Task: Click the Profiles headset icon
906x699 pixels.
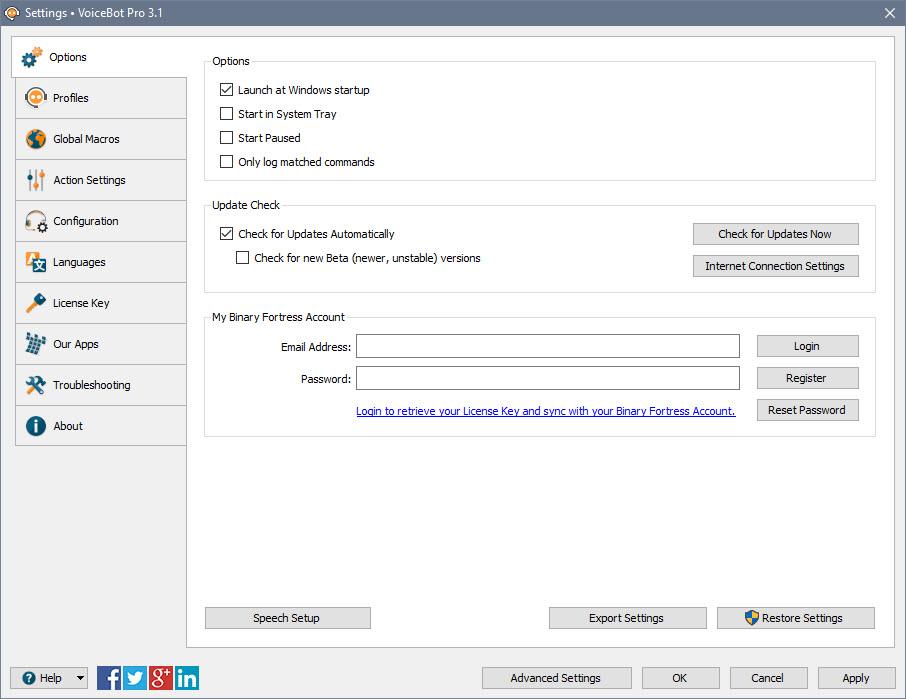Action: 36,98
